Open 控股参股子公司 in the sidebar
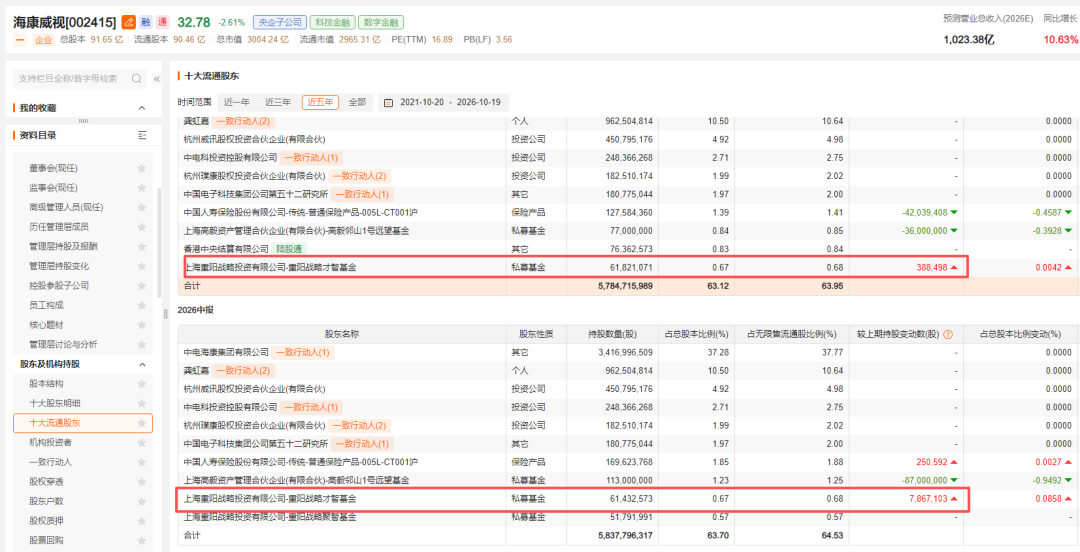This screenshot has width=1080, height=552. pyautogui.click(x=59, y=285)
